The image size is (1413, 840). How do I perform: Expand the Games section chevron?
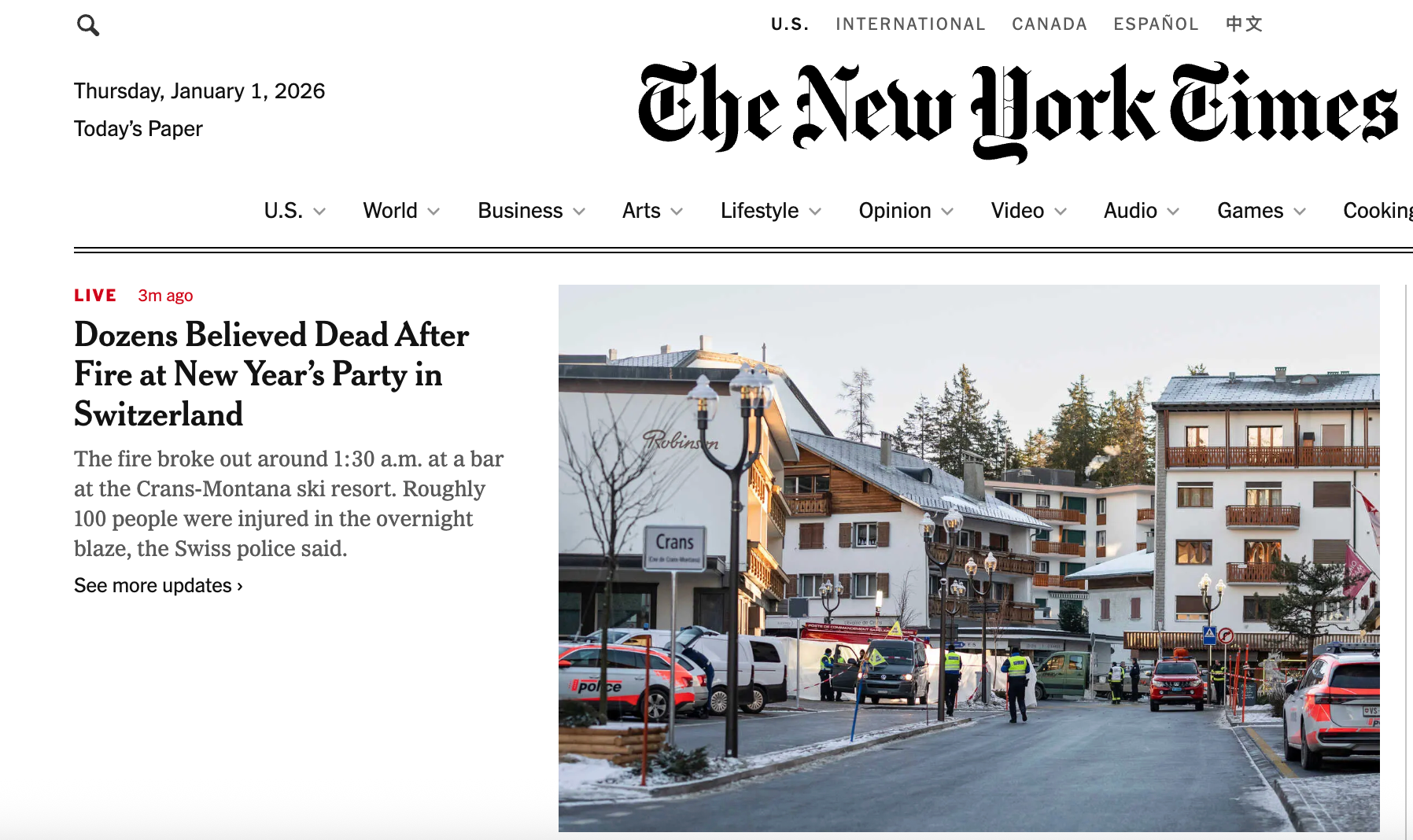pyautogui.click(x=1300, y=212)
